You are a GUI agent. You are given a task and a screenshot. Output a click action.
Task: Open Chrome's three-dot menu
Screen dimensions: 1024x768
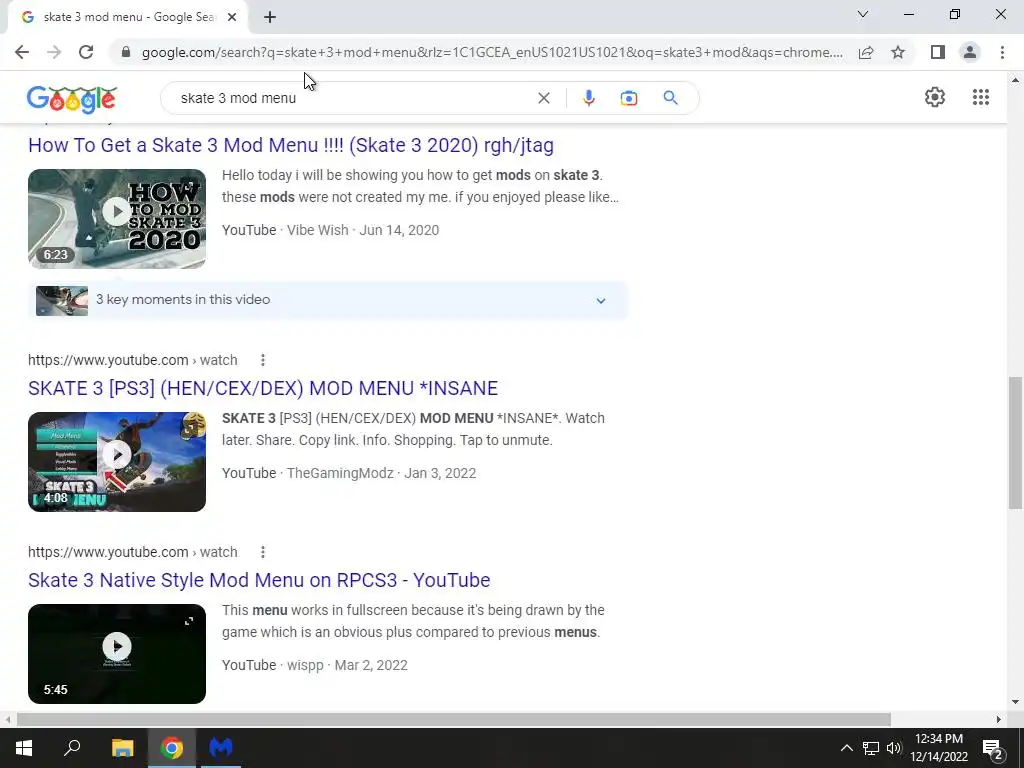click(x=1002, y=52)
